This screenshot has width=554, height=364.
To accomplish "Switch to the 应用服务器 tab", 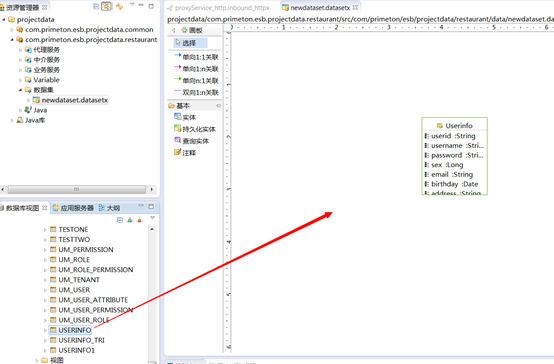I will (73, 208).
